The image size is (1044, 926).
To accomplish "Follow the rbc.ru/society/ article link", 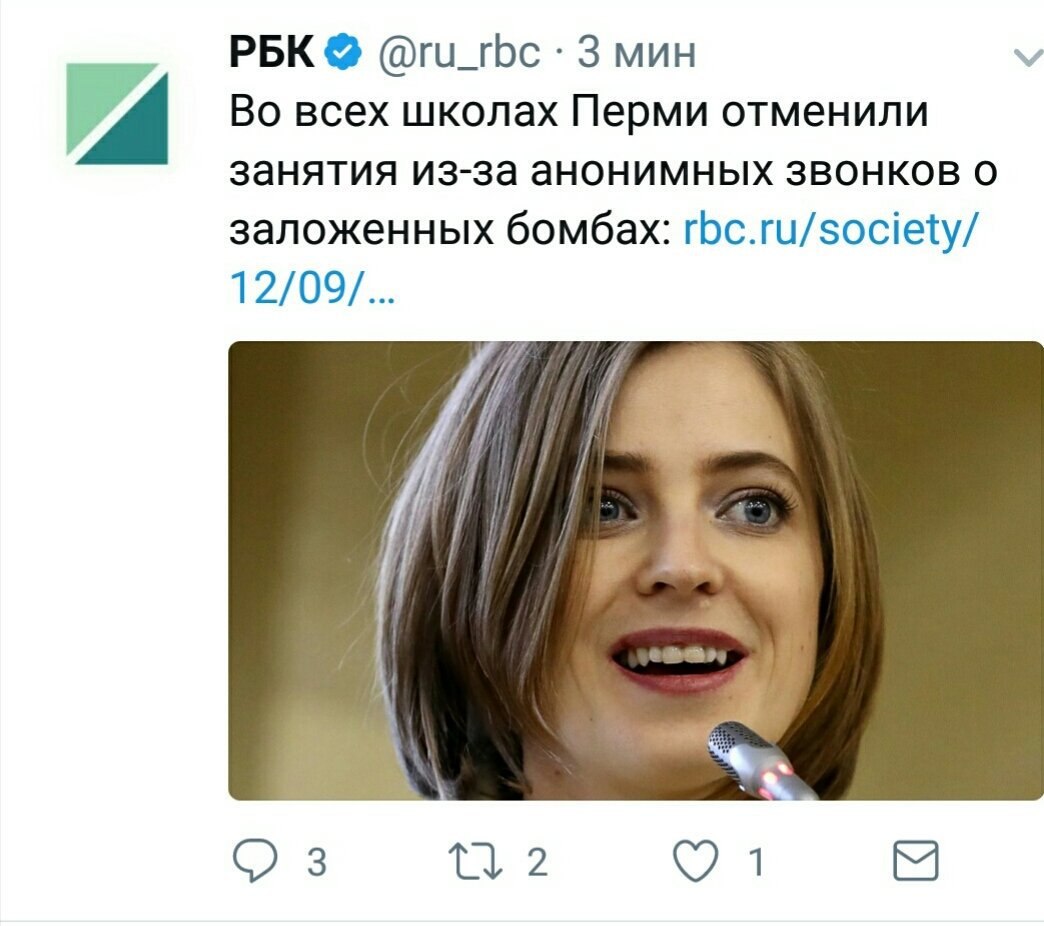I will pos(831,231).
